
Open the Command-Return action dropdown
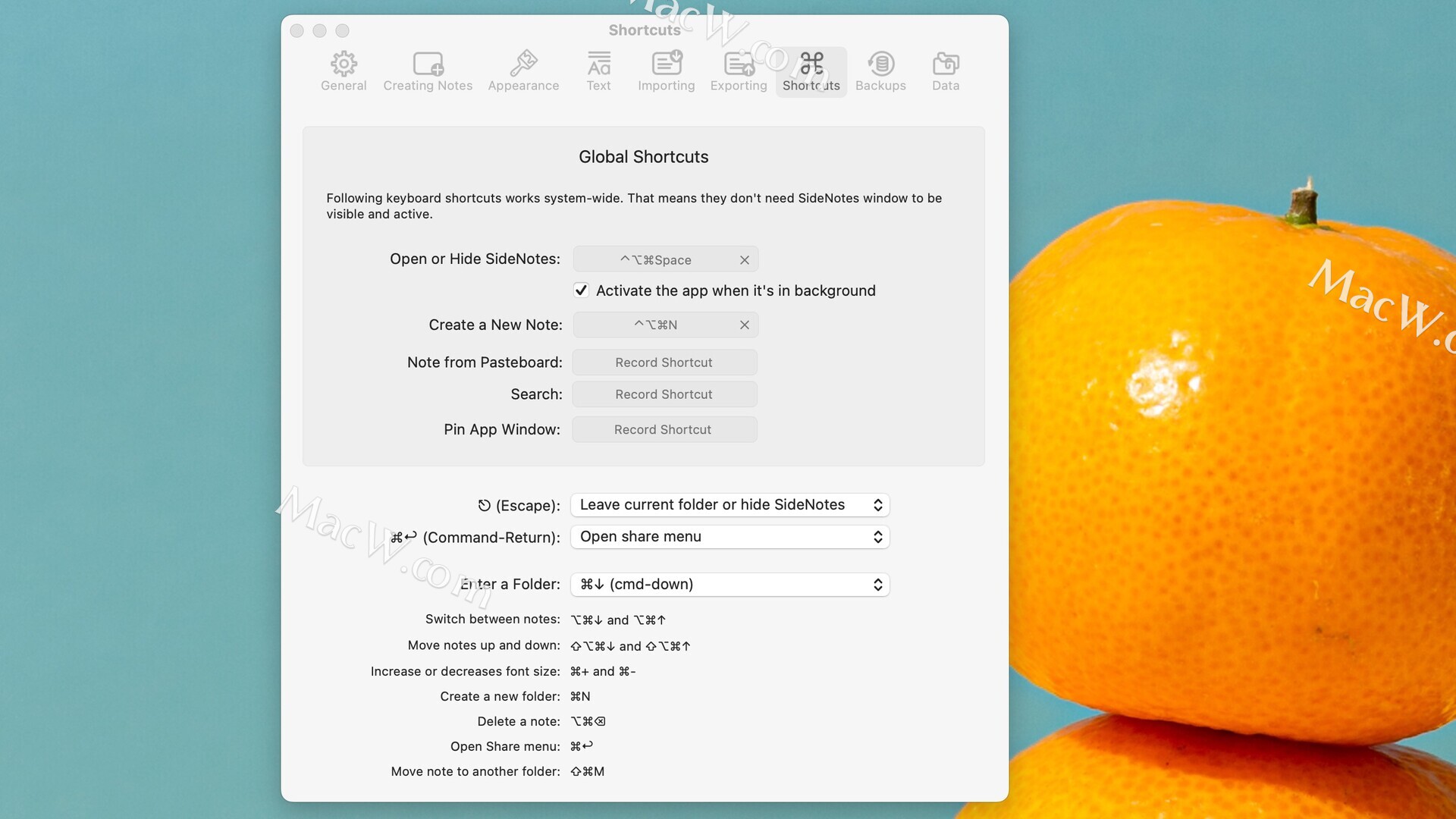pyautogui.click(x=730, y=537)
